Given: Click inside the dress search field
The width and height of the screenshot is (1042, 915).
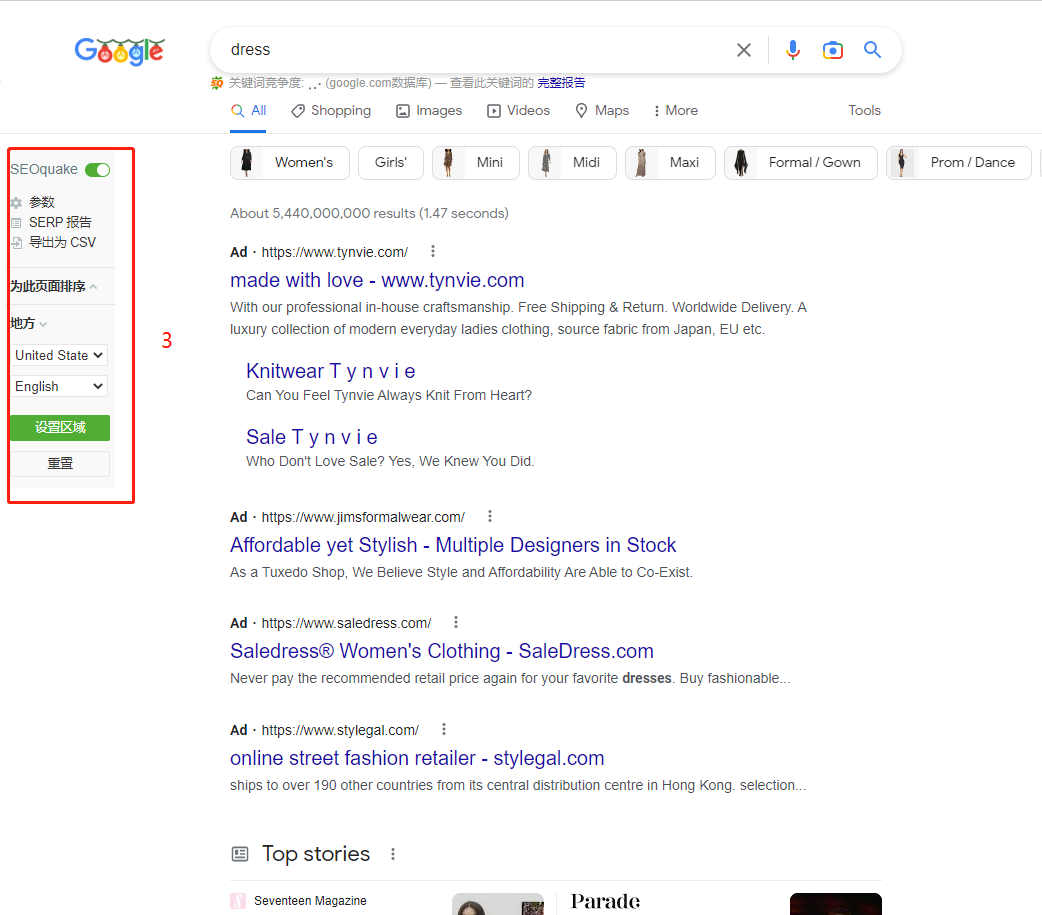Looking at the screenshot, I should point(470,50).
